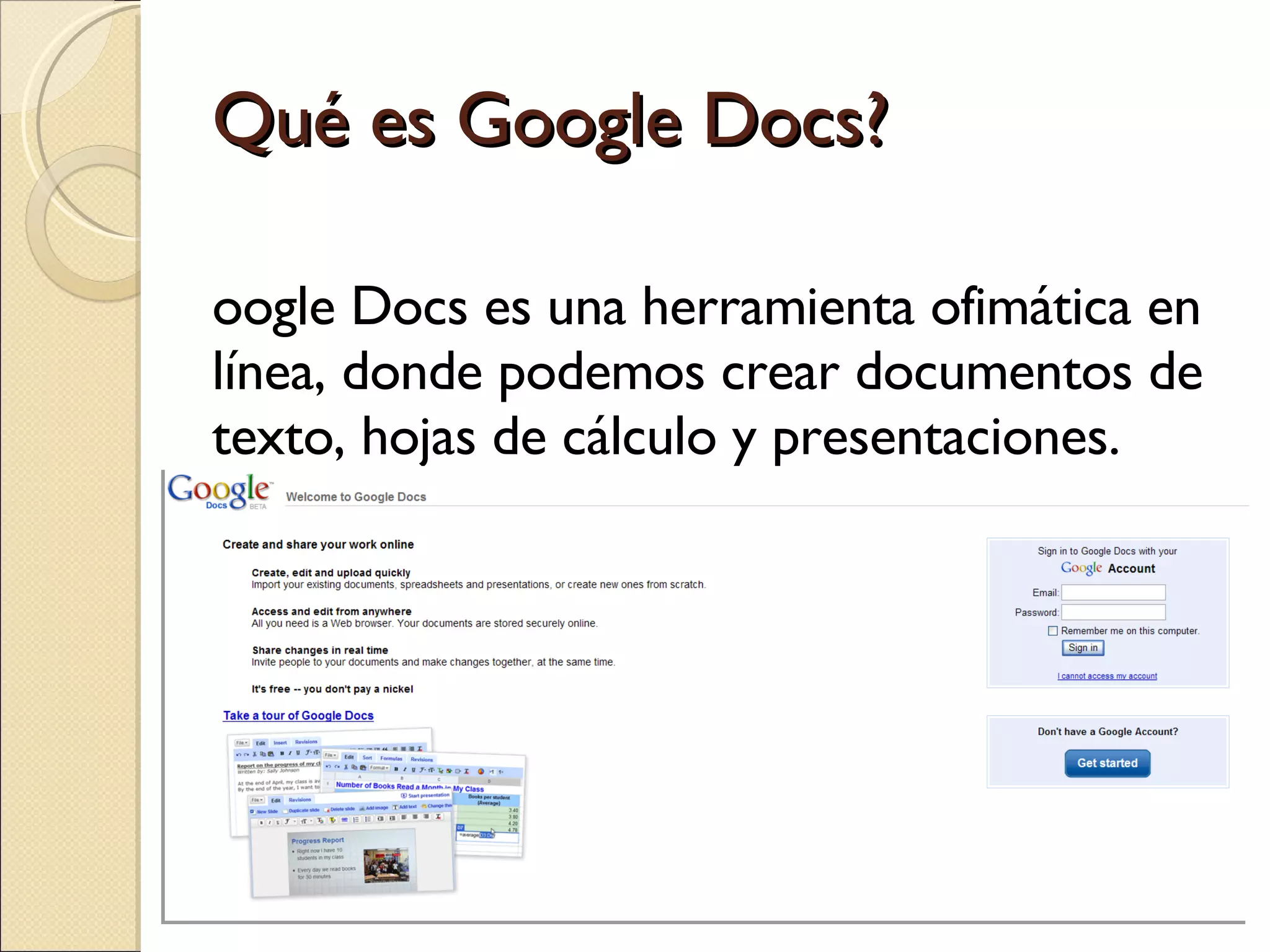Click the pie chart icon in spreadsheet toolbar

tap(481, 772)
